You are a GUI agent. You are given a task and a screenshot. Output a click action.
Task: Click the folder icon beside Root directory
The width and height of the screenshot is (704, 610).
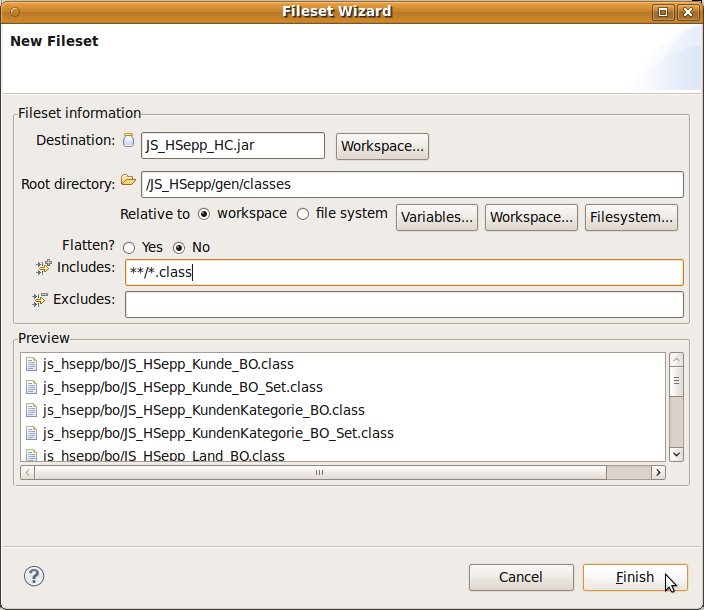tap(128, 181)
